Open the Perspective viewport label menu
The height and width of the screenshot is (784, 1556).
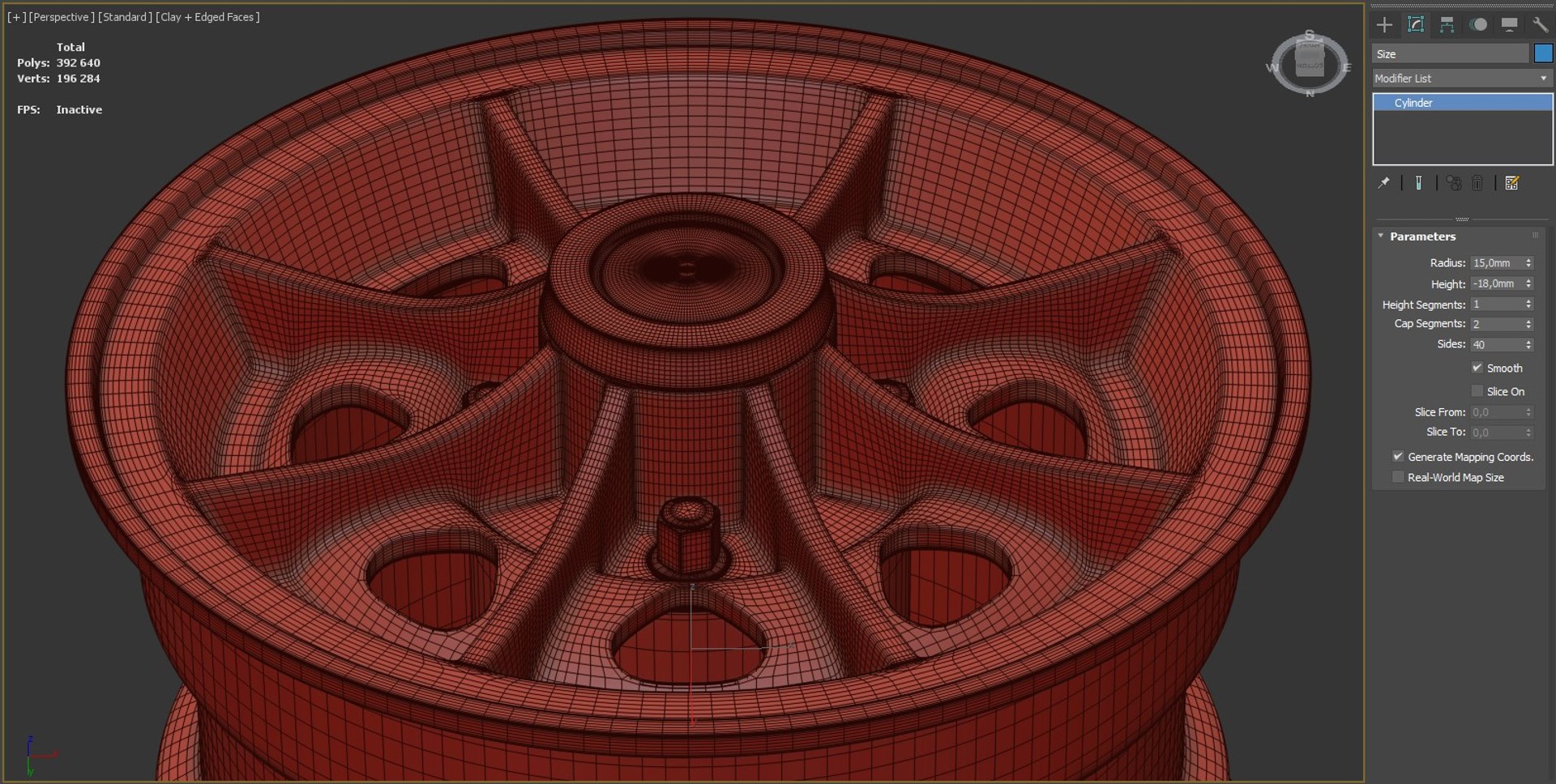(62, 17)
